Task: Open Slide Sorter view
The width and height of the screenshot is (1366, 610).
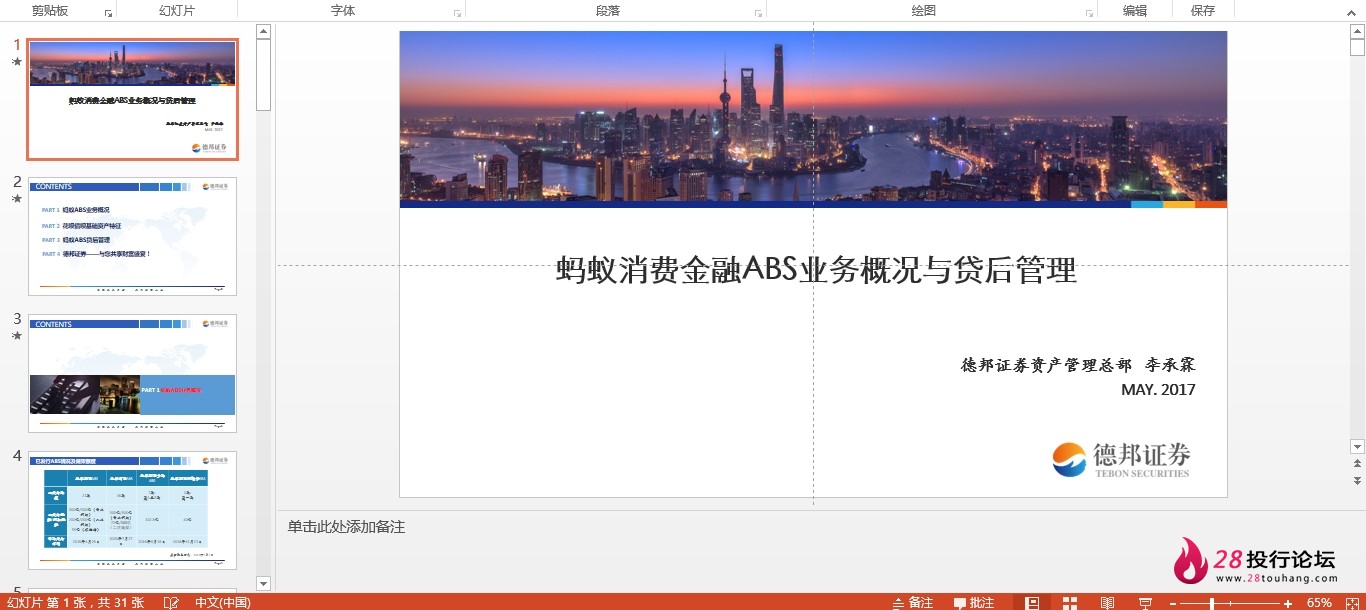Action: coord(1070,602)
